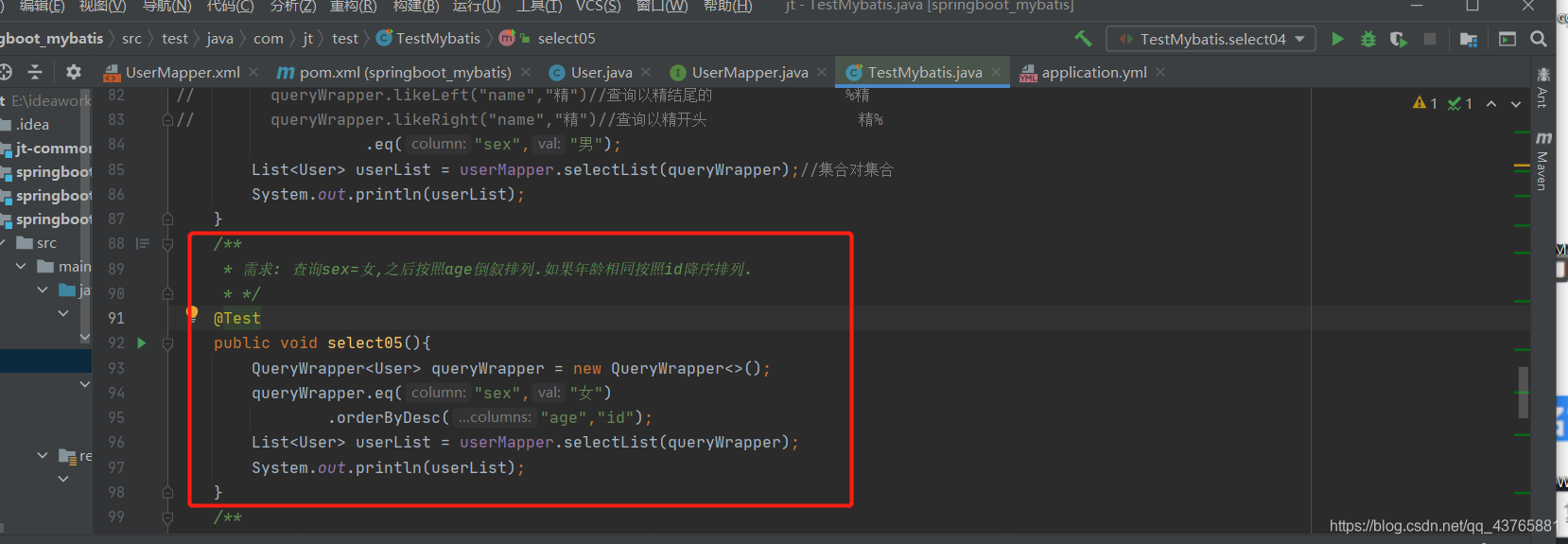Jump to next highlighted error arrow
This screenshot has height=544, width=1568.
pyautogui.click(x=1516, y=103)
